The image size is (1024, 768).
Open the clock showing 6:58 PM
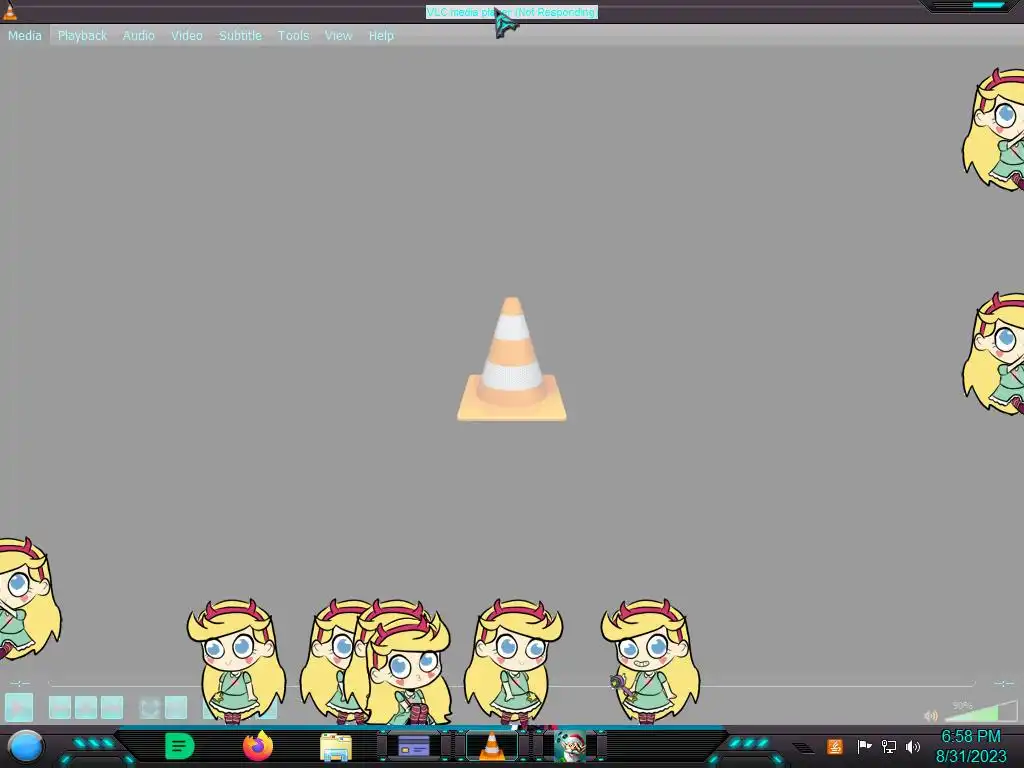pos(971,746)
